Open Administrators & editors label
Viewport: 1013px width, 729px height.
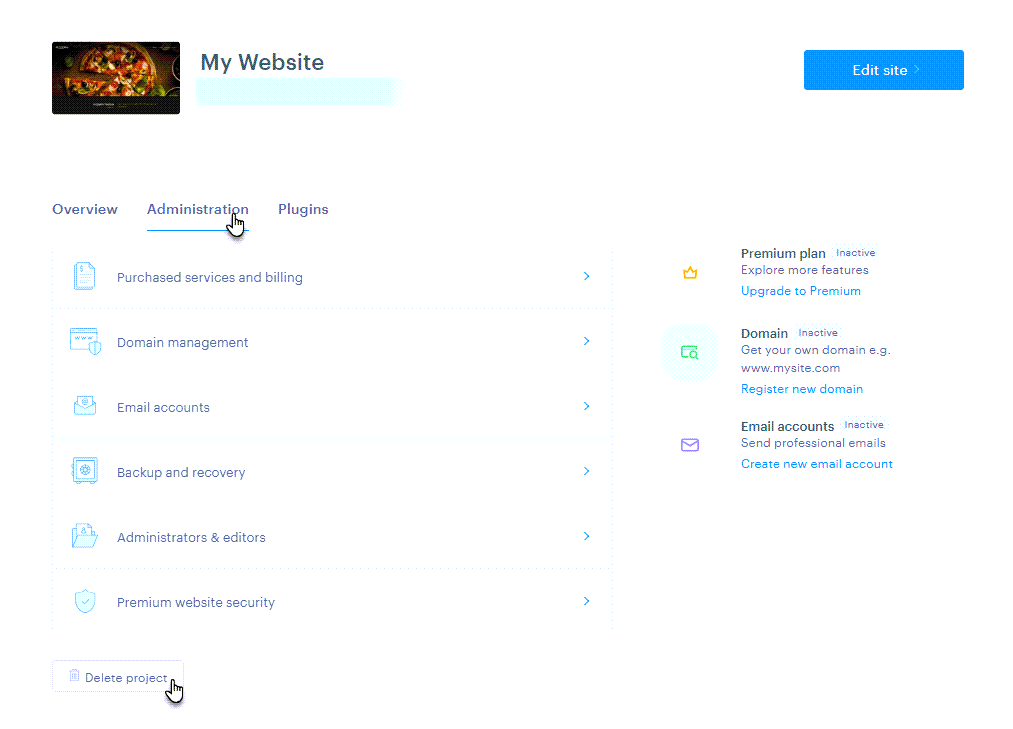(x=191, y=538)
